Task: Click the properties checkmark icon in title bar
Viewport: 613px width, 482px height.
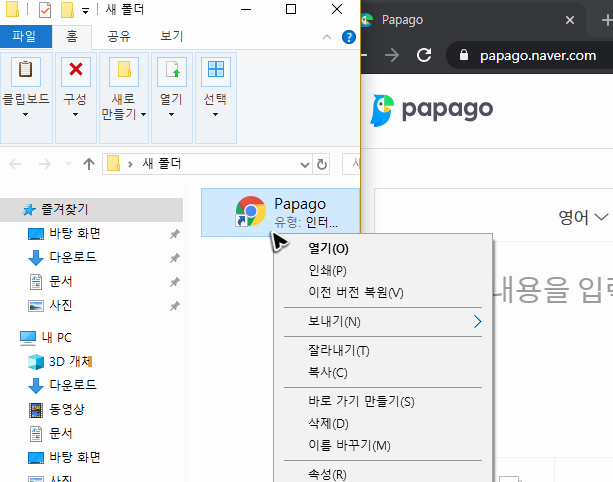Action: point(45,10)
